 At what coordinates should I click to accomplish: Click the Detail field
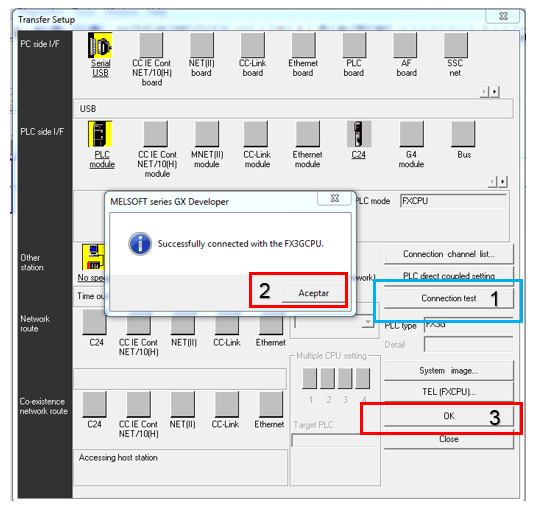(469, 344)
